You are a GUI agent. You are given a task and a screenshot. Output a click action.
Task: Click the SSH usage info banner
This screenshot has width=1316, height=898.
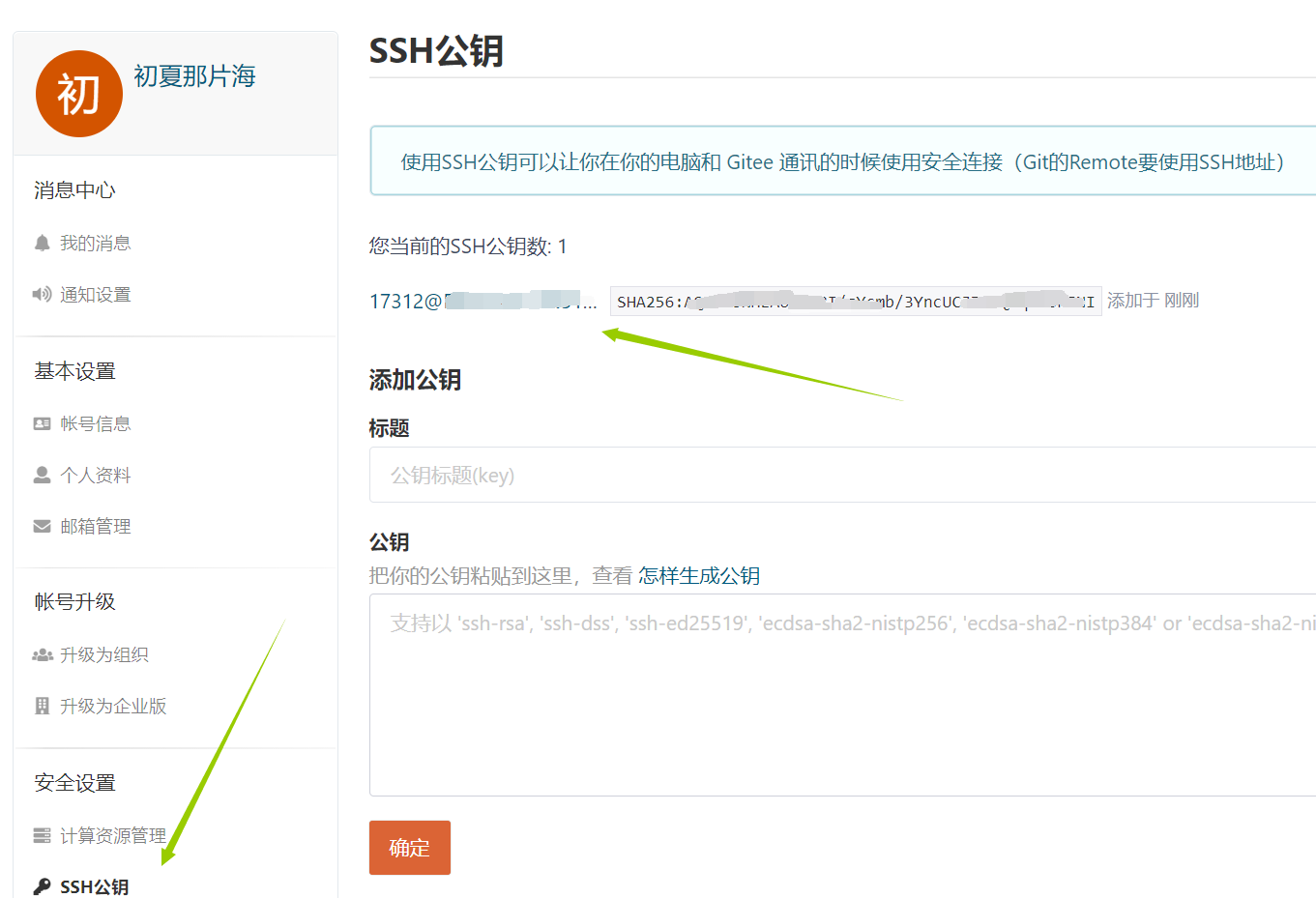[842, 161]
